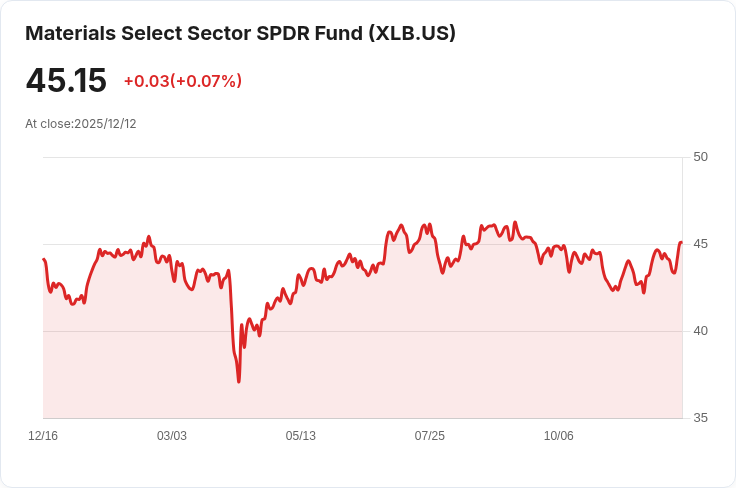The height and width of the screenshot is (488, 736).
Task: Click the 45.15 current price
Action: pos(66,81)
